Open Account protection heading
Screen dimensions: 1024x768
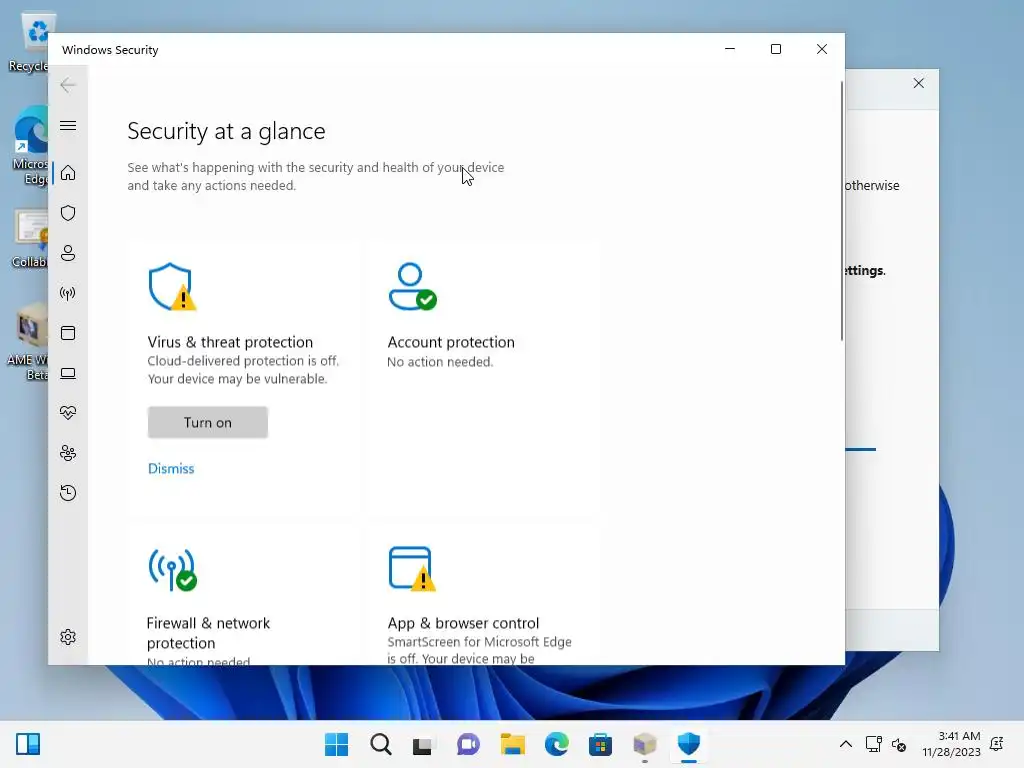coord(451,342)
